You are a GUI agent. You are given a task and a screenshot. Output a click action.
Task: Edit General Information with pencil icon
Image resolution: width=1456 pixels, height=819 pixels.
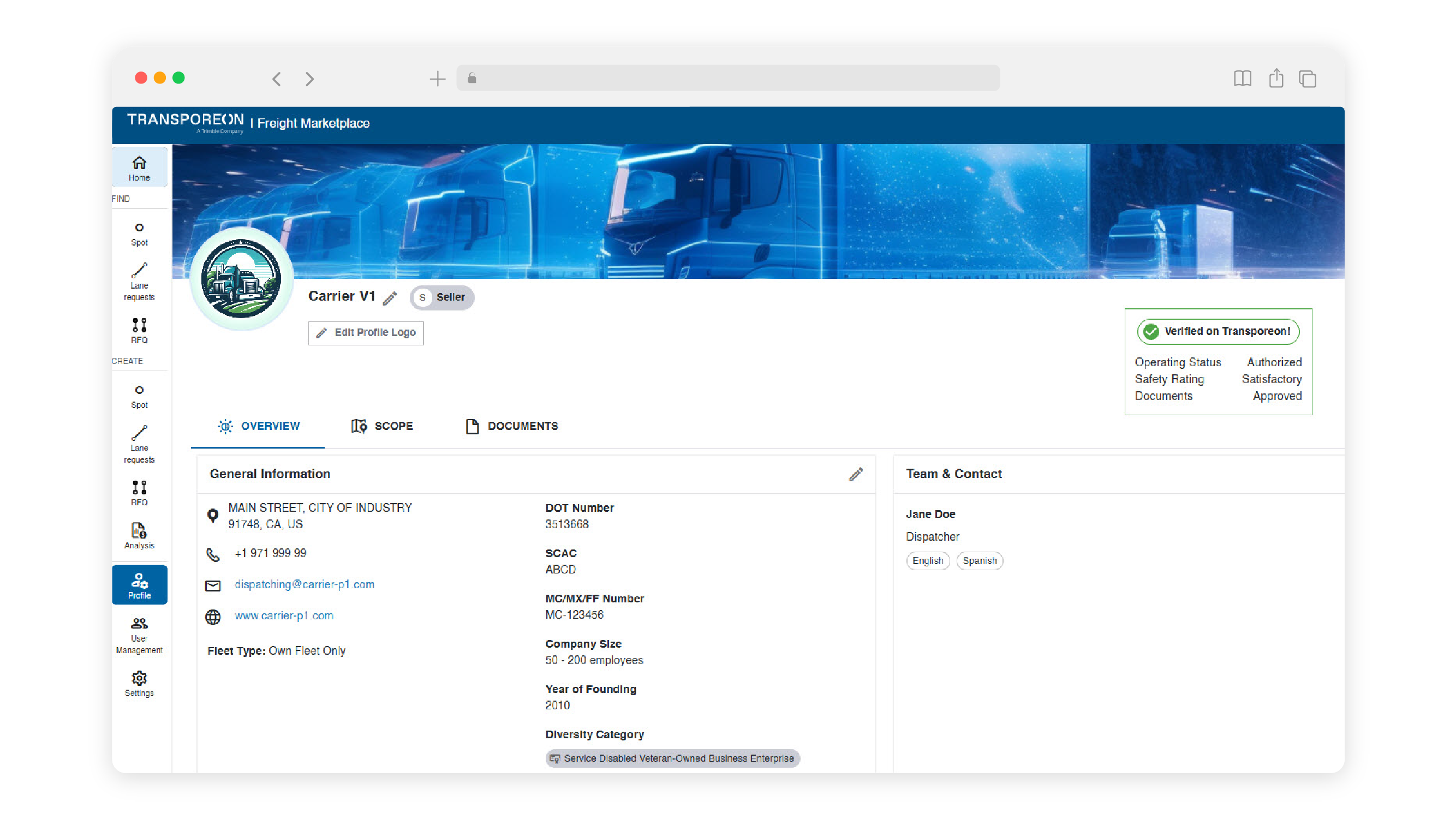pyautogui.click(x=855, y=474)
